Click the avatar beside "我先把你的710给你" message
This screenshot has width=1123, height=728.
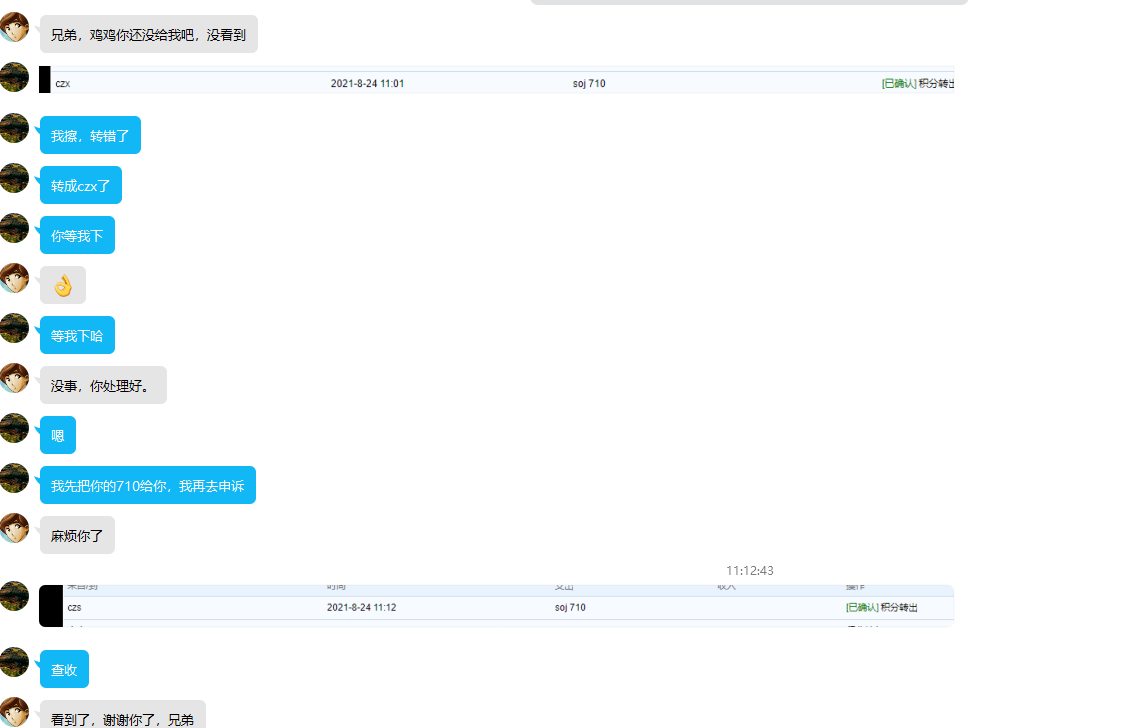(x=14, y=478)
